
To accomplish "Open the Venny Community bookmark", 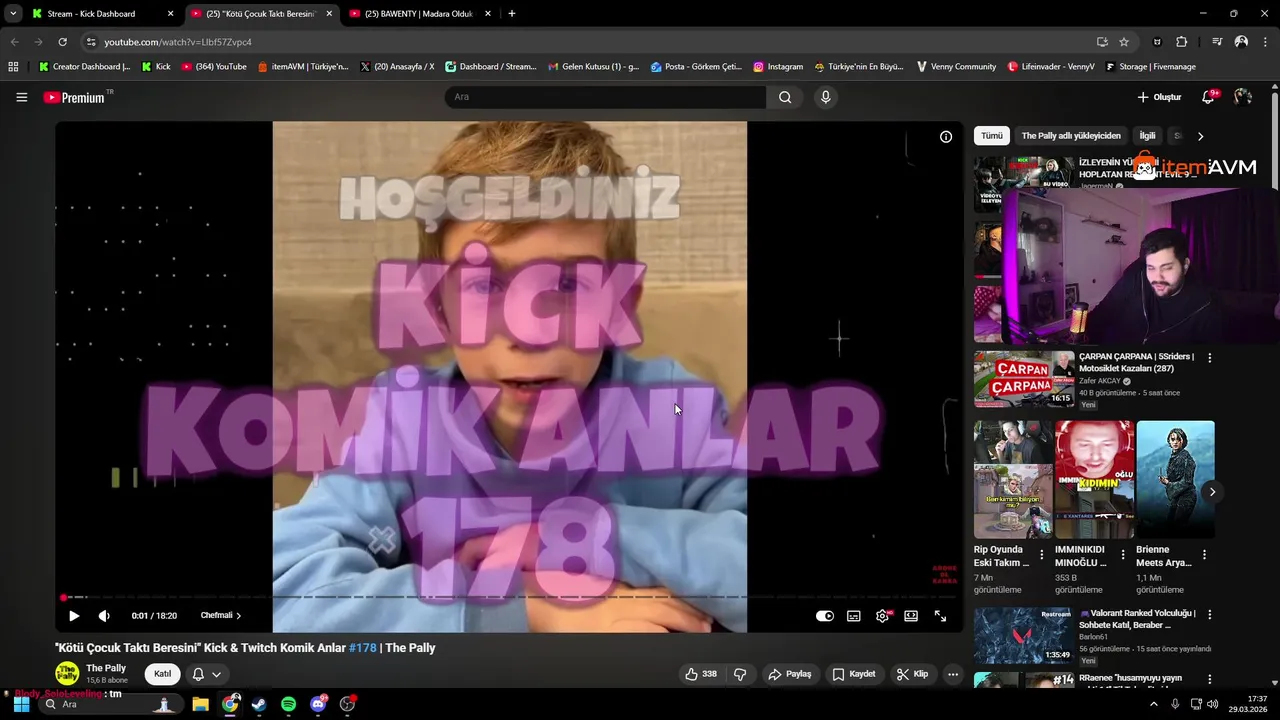I will pos(955,67).
